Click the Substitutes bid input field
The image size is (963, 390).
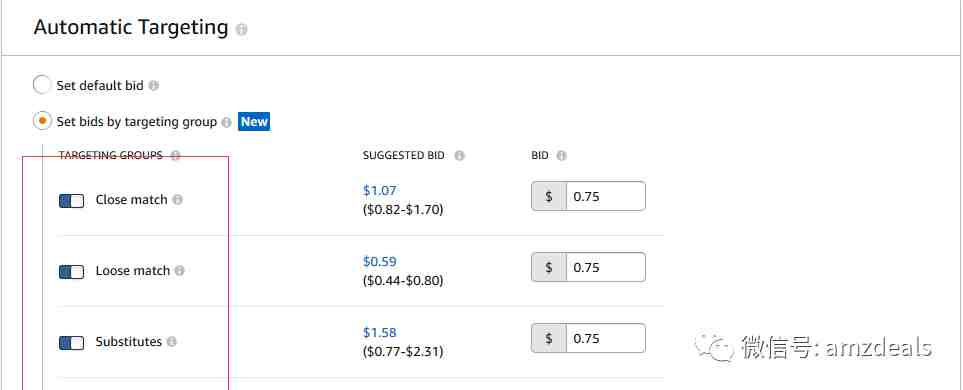click(606, 338)
